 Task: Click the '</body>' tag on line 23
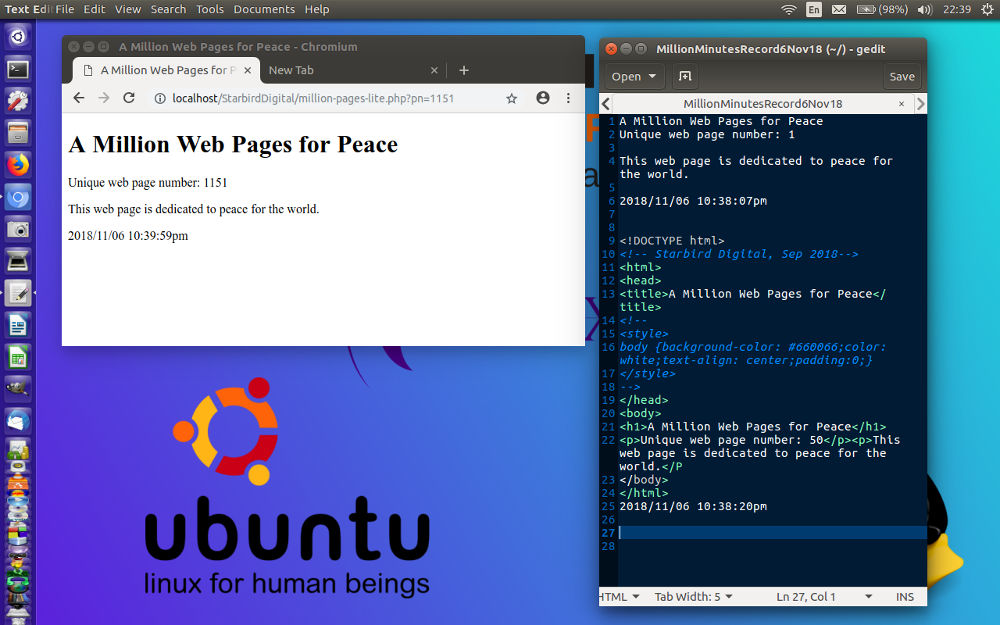[643, 480]
